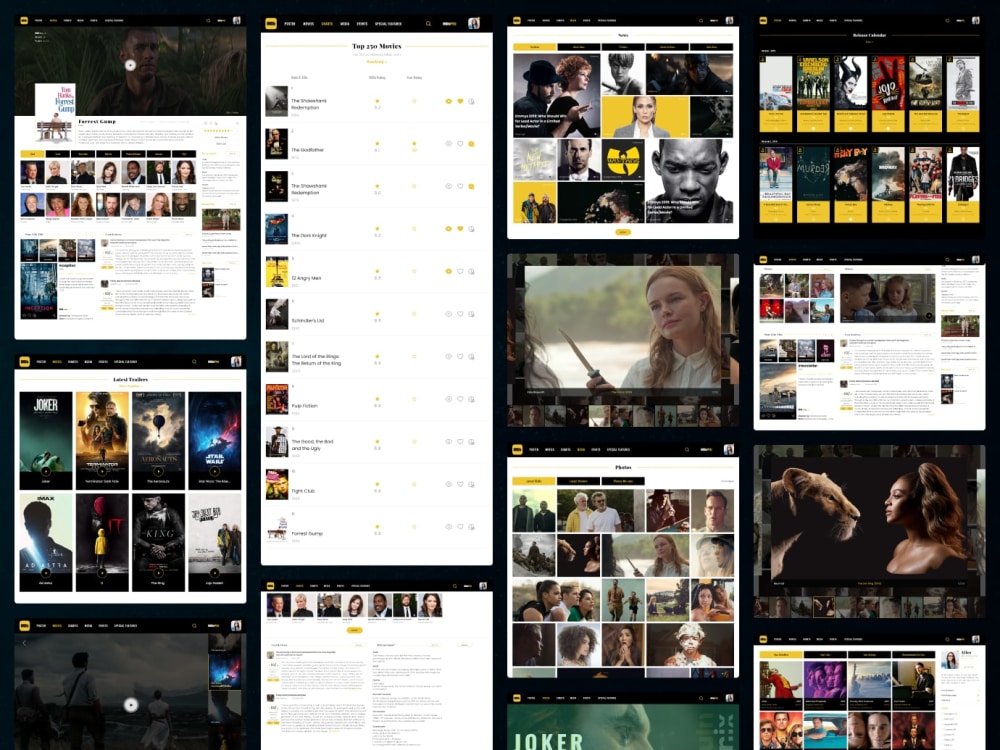Open The Godfather title link
The height and width of the screenshot is (750, 1000).
307,150
